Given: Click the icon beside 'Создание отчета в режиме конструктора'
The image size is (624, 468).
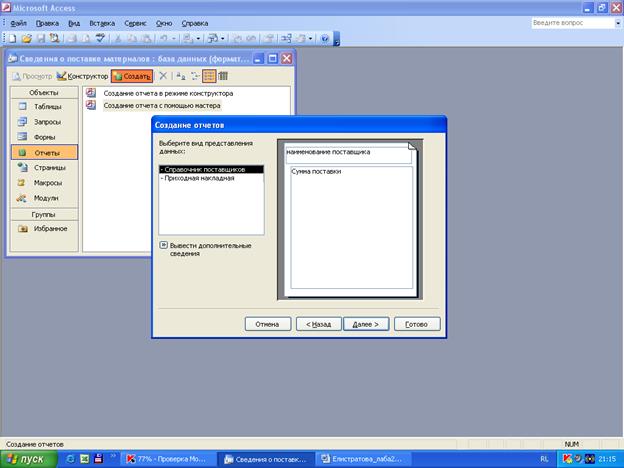Looking at the screenshot, I should pos(91,93).
